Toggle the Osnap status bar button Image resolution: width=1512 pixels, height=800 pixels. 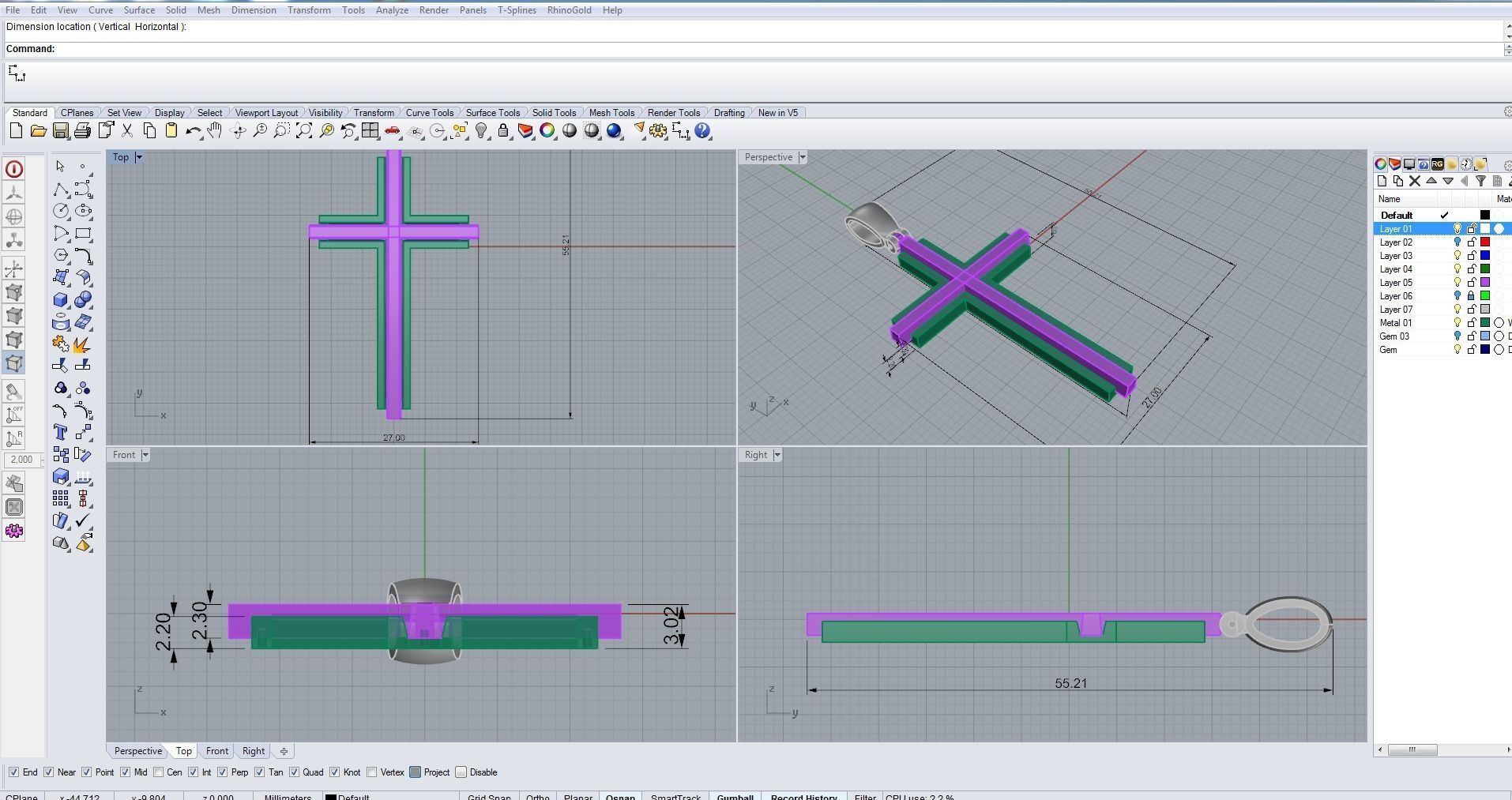coord(620,796)
